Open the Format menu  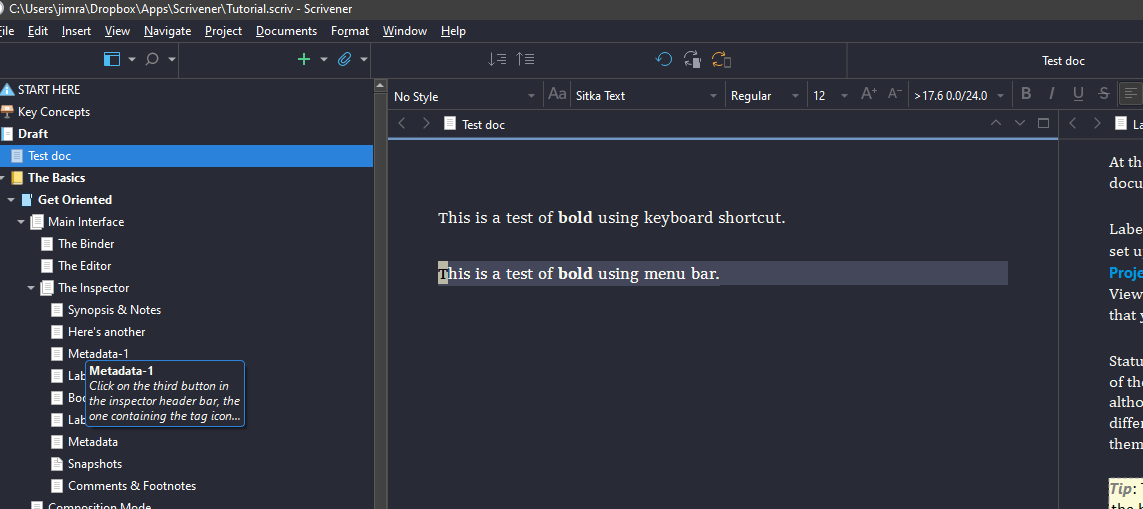point(349,31)
